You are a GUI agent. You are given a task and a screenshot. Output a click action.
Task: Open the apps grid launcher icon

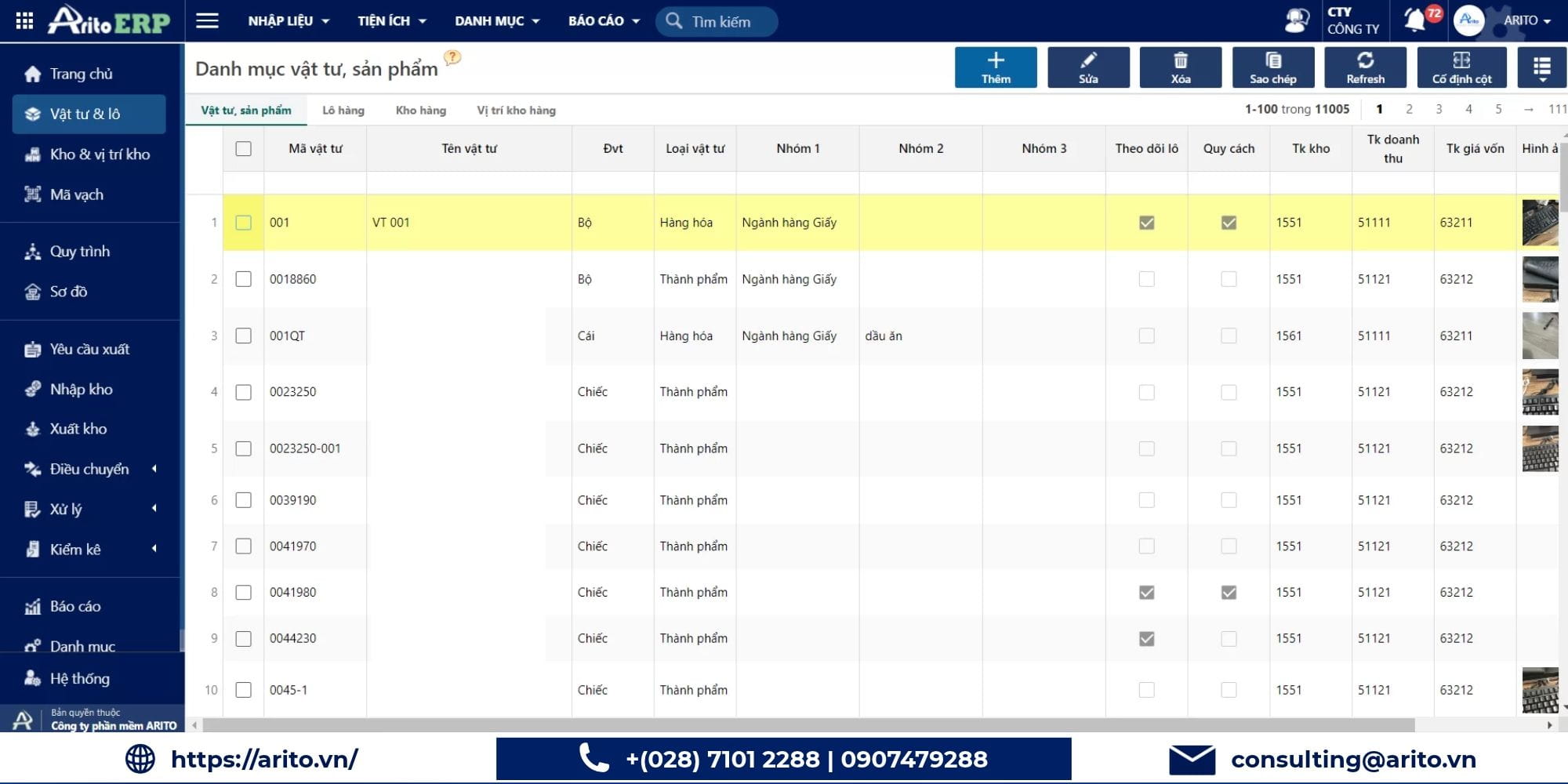pyautogui.click(x=24, y=20)
